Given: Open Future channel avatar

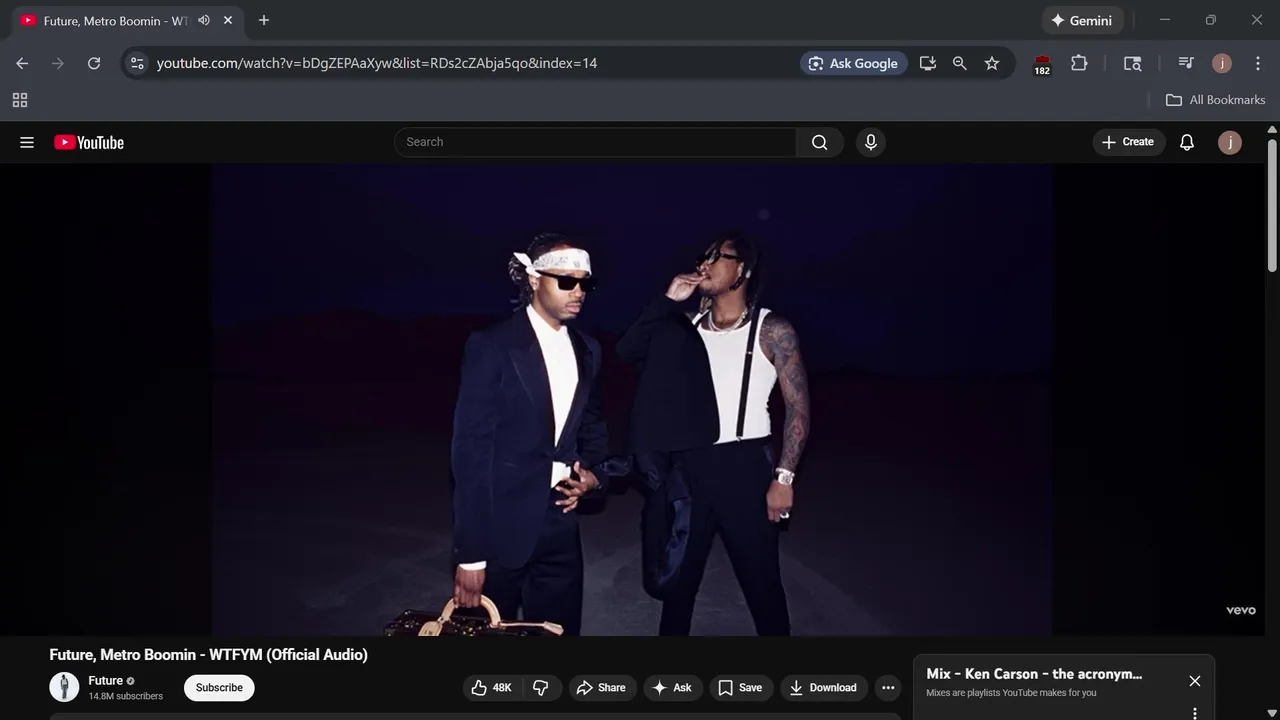Looking at the screenshot, I should pos(64,687).
